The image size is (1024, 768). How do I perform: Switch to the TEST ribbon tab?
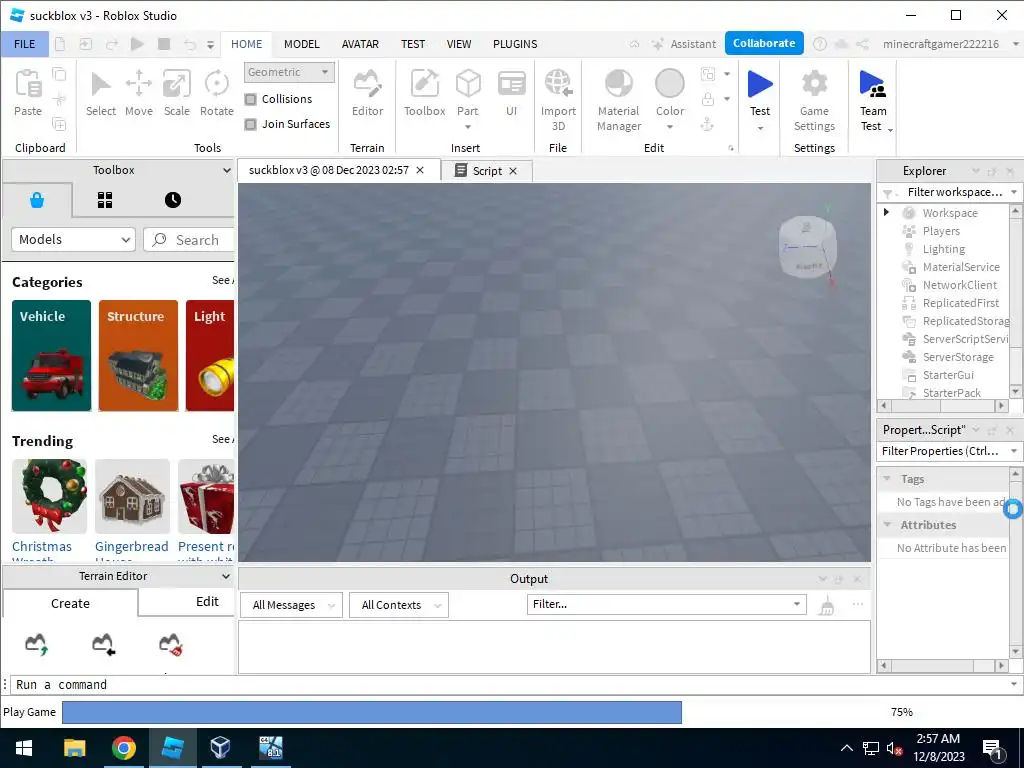pos(413,44)
